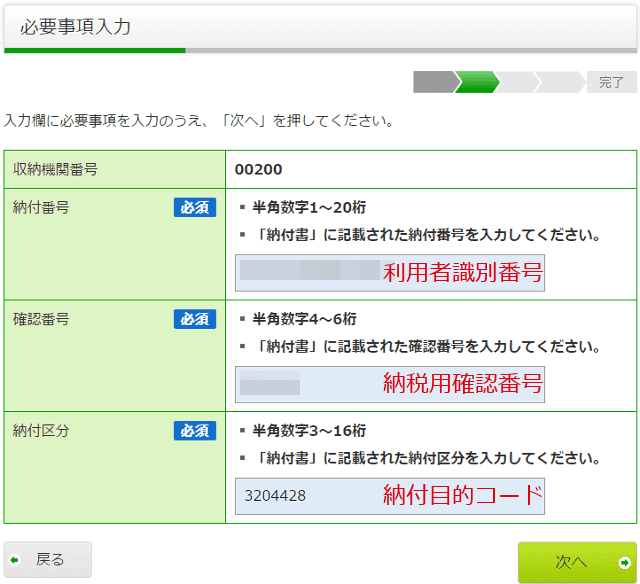Focus the 確認番号 input field
Screen dimensions: 640x584
point(305,384)
